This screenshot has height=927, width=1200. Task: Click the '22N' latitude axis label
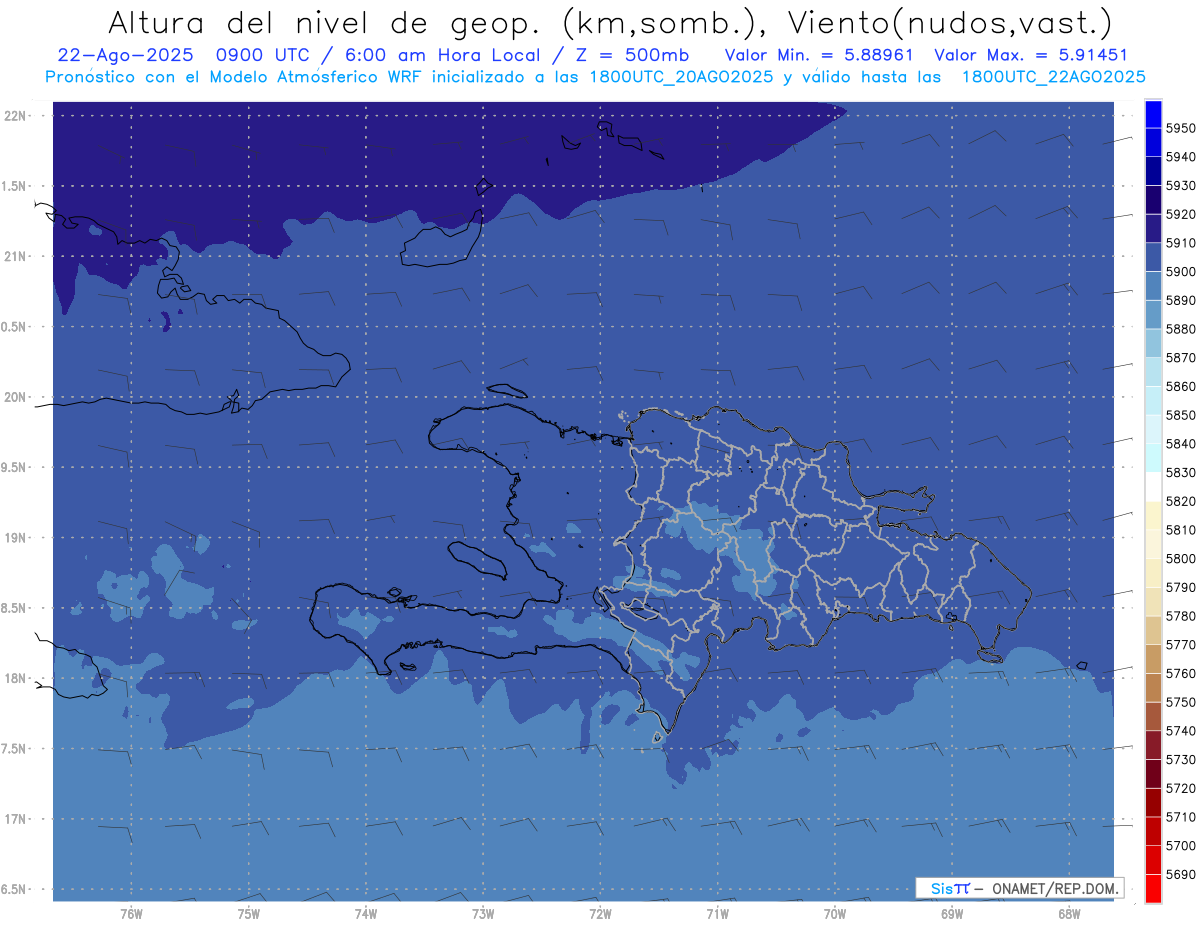coord(15,115)
